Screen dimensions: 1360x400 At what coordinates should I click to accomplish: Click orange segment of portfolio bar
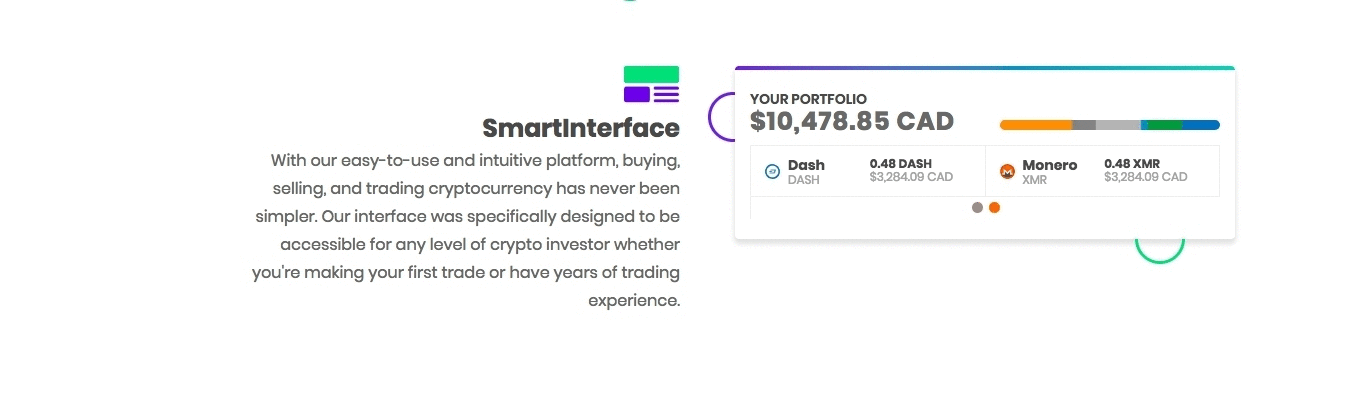pos(1035,125)
